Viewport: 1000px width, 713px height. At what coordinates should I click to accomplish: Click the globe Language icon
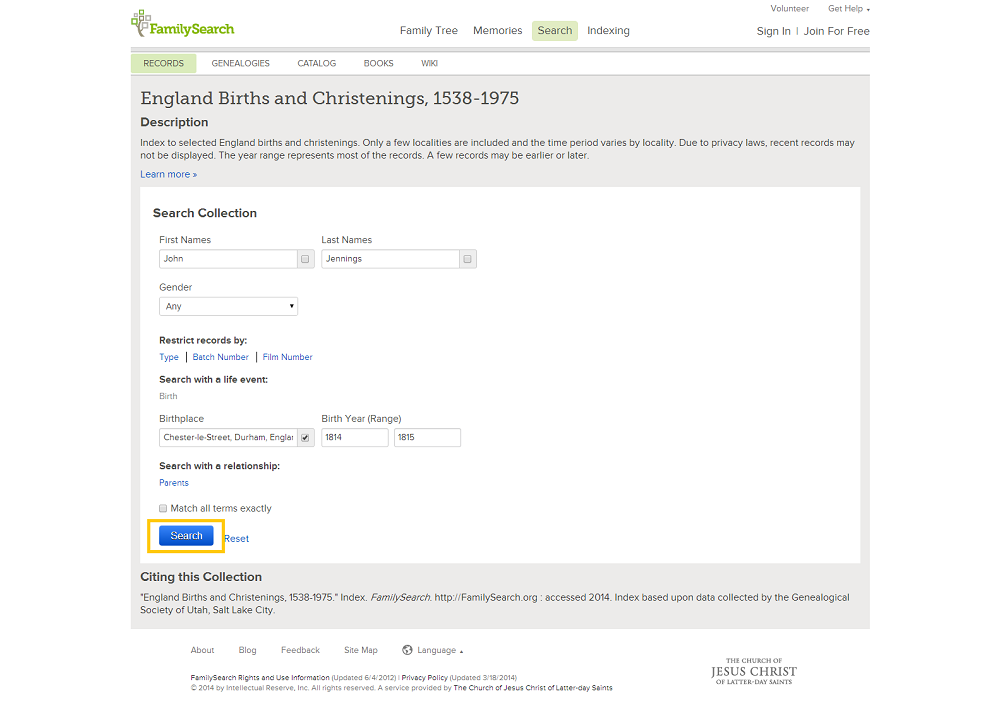407,650
